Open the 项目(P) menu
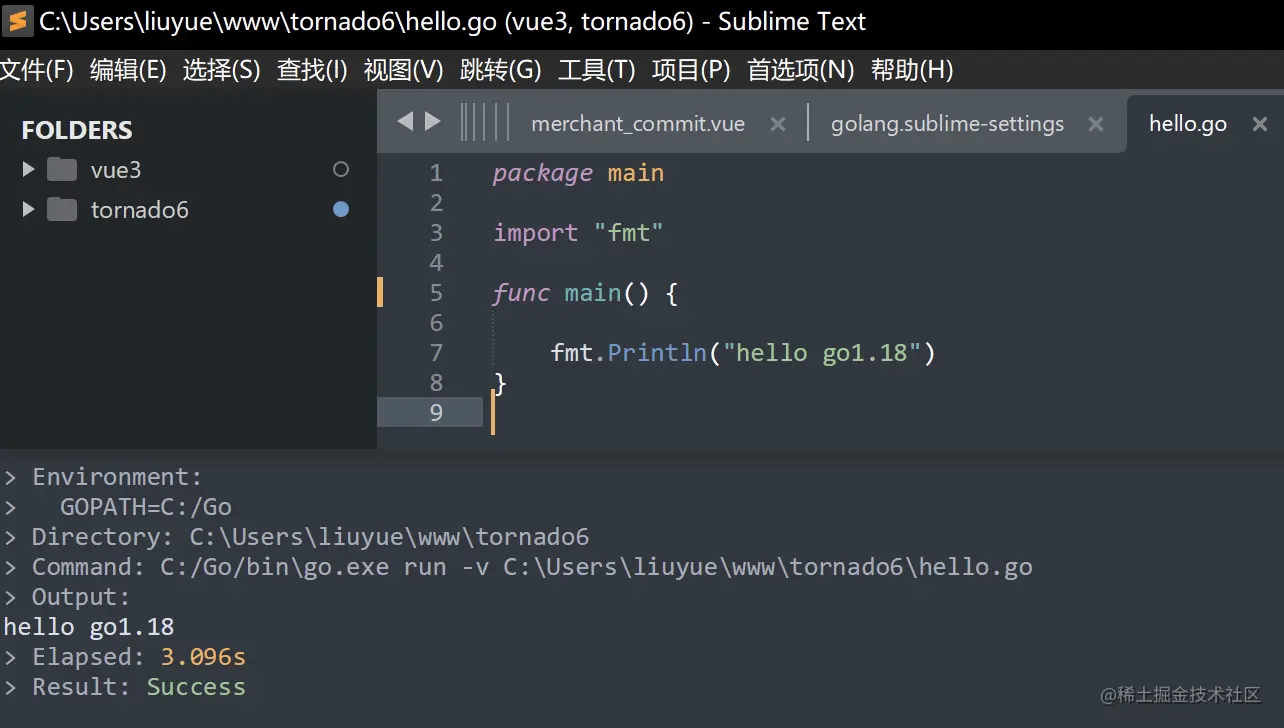Viewport: 1284px width, 728px height. [691, 70]
